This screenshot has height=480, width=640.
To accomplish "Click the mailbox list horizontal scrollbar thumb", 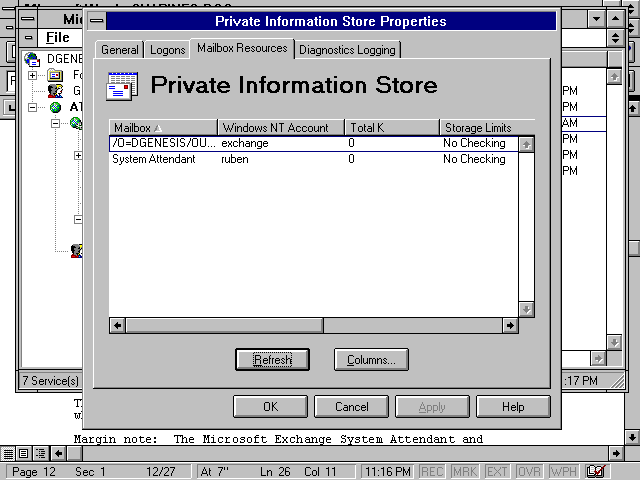I will coord(224,325).
